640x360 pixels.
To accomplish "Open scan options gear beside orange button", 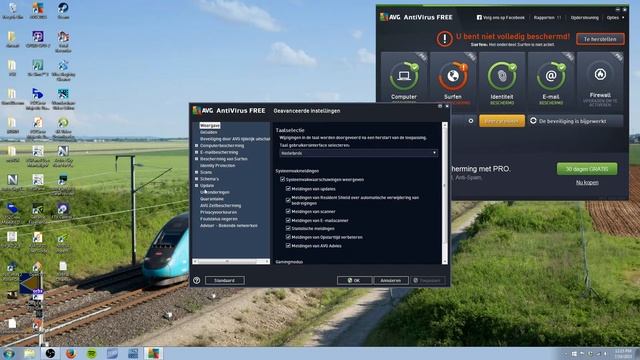I will pyautogui.click(x=471, y=121).
